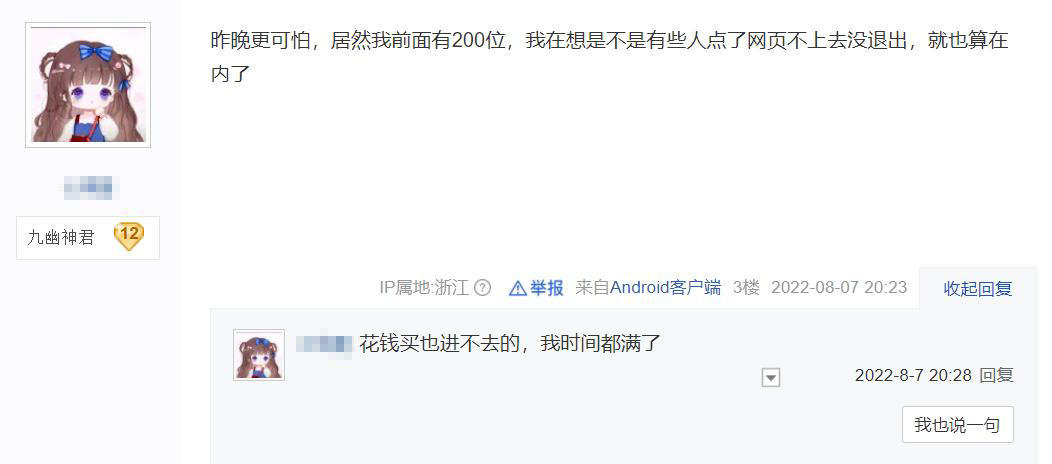Screen dimensions: 1052x464
Task: Select the gold level 12 badge icon
Action: coord(129,237)
